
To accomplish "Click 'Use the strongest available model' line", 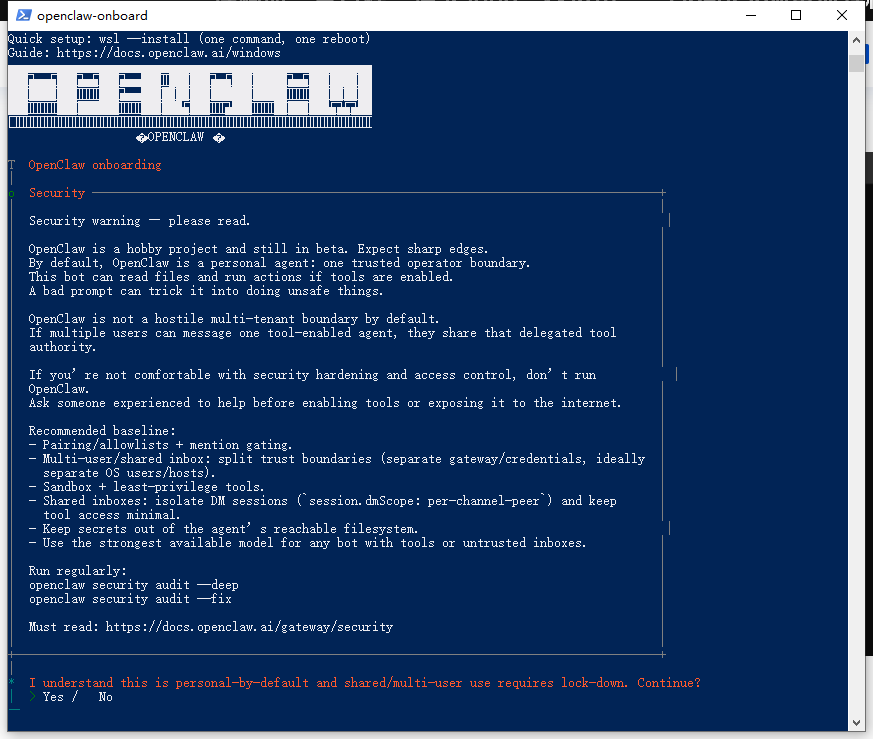I will click(307, 543).
